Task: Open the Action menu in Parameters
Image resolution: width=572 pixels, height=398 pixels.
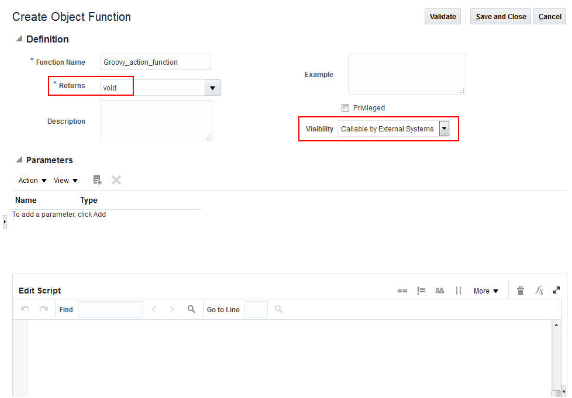Action: click(x=32, y=181)
